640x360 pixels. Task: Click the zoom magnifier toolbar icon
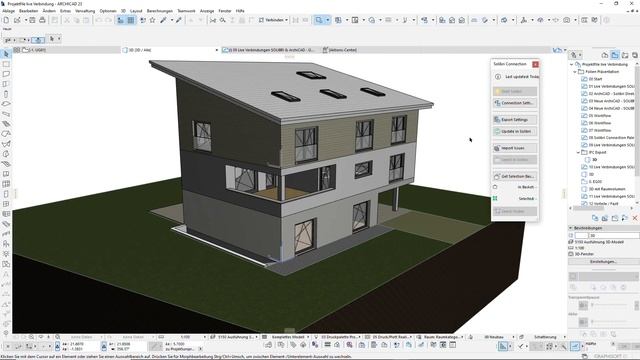tap(223, 20)
